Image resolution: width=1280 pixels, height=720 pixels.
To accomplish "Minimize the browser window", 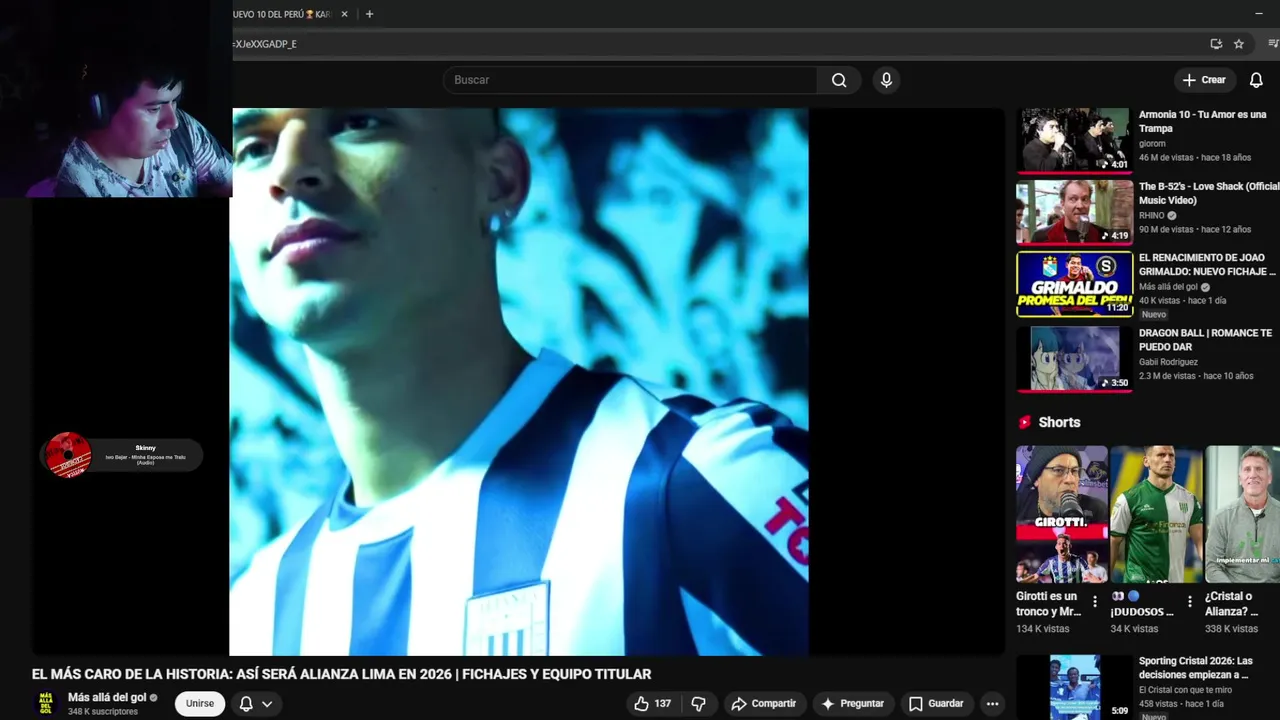I will [x=1259, y=14].
